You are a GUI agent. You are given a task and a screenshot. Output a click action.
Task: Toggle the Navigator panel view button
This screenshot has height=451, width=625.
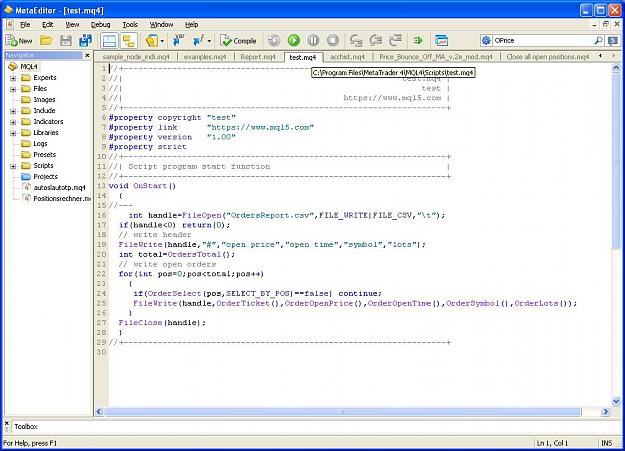(x=129, y=41)
